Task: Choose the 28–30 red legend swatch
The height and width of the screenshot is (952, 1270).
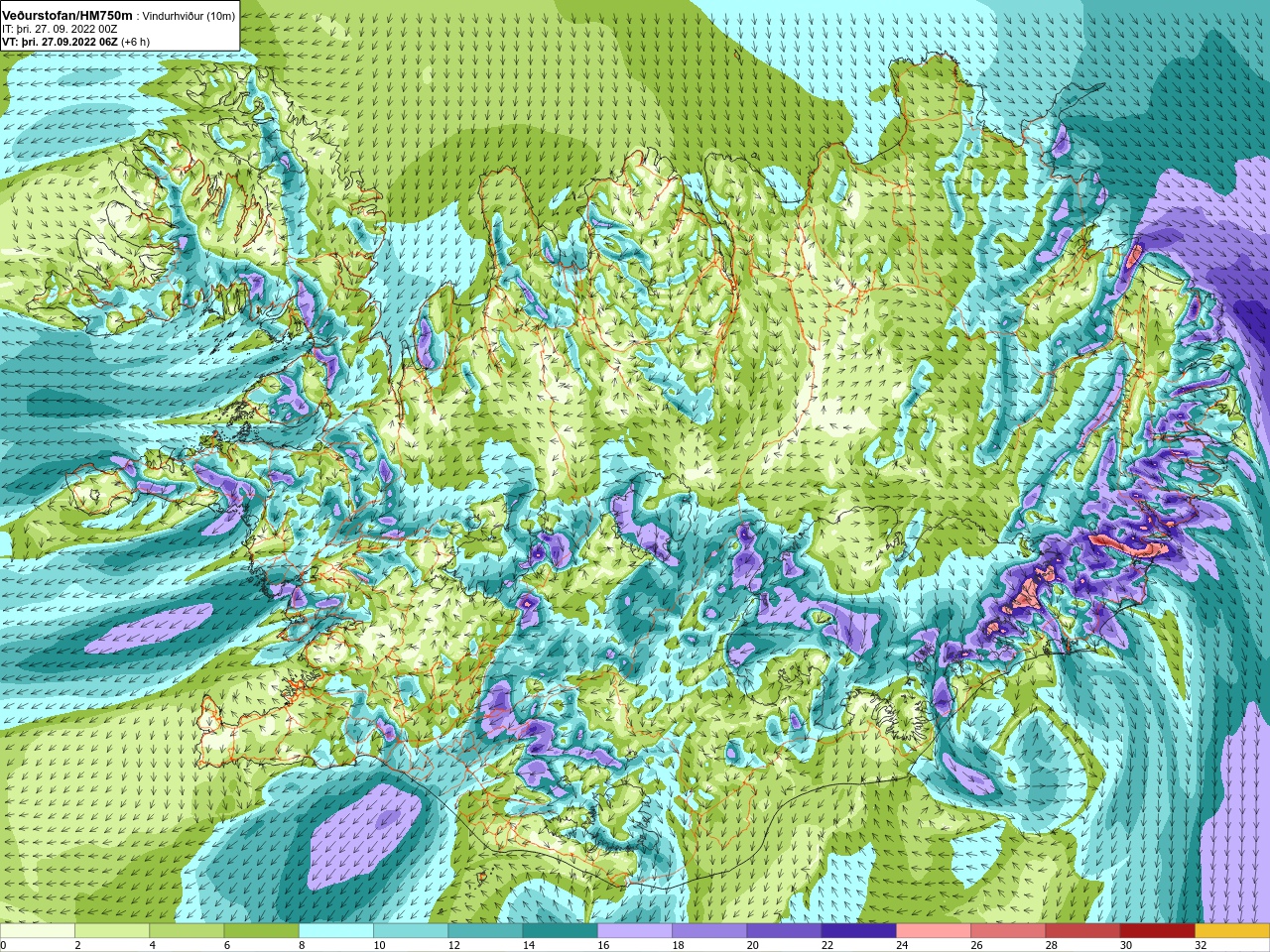Action: click(1083, 931)
